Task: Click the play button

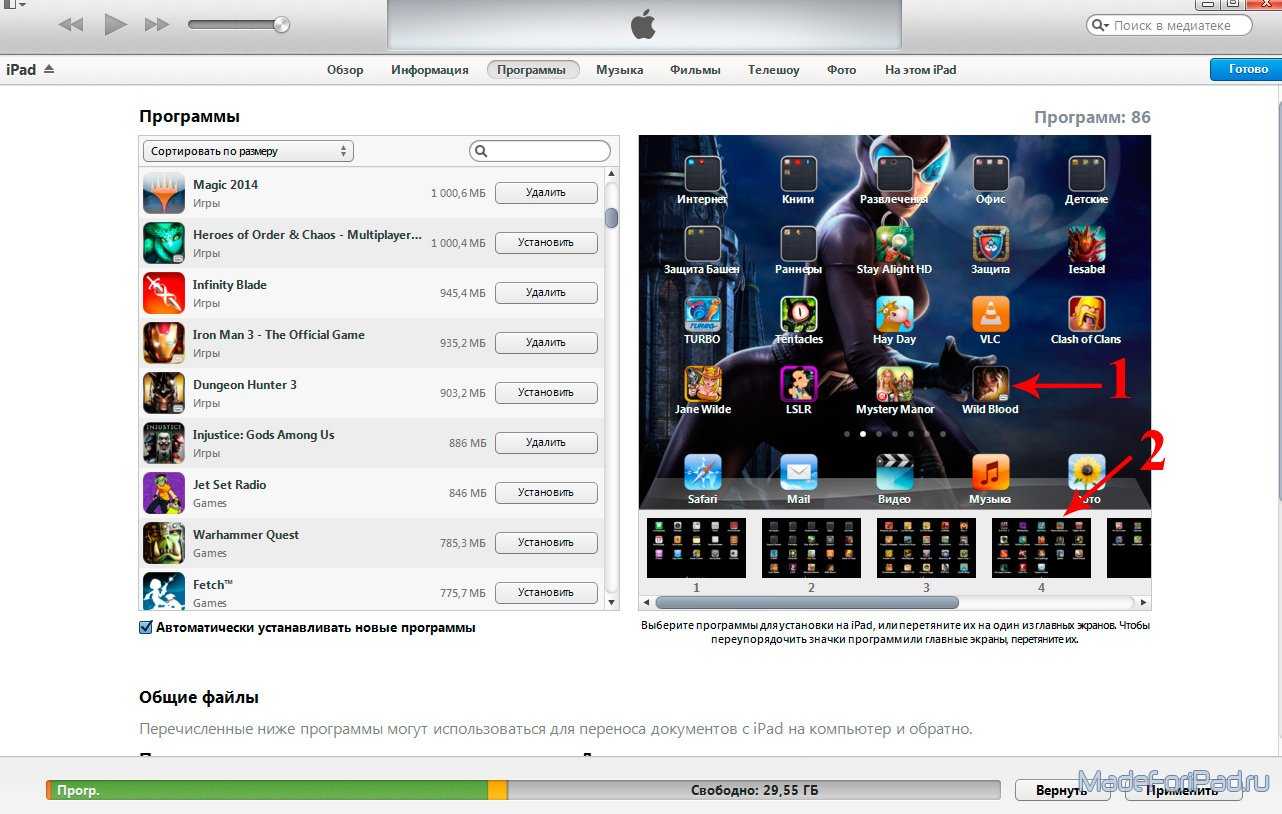Action: pyautogui.click(x=116, y=24)
